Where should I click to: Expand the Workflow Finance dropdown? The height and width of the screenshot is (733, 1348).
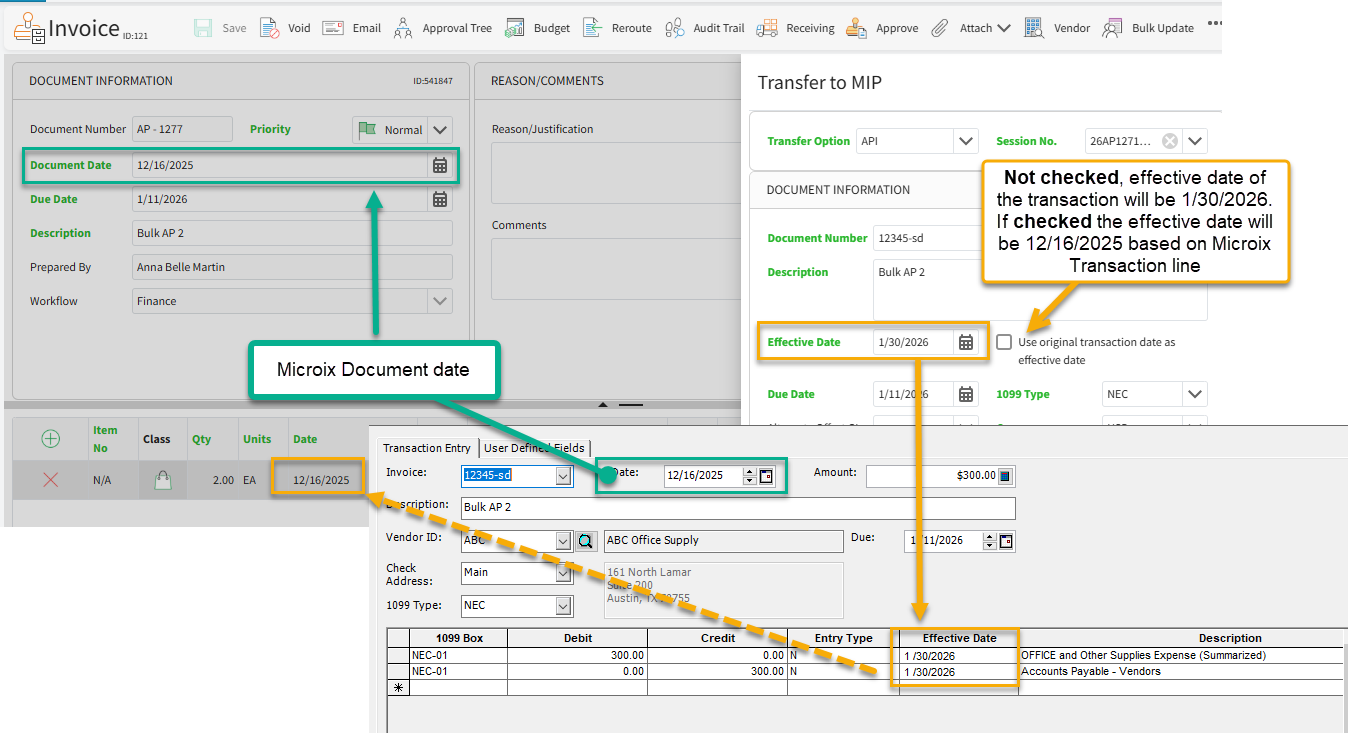440,301
